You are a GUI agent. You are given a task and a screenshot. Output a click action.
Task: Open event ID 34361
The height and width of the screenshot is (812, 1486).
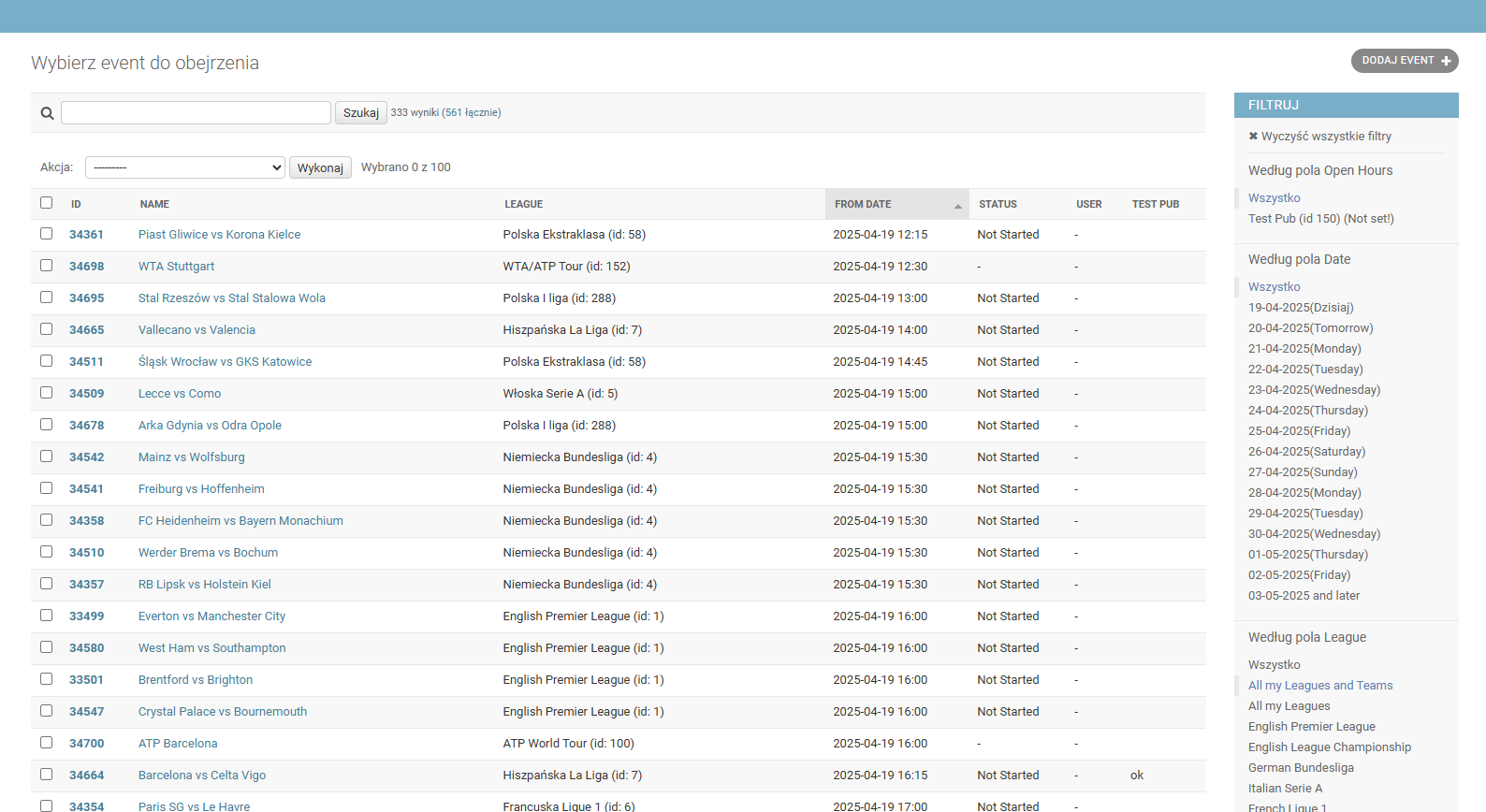click(86, 235)
